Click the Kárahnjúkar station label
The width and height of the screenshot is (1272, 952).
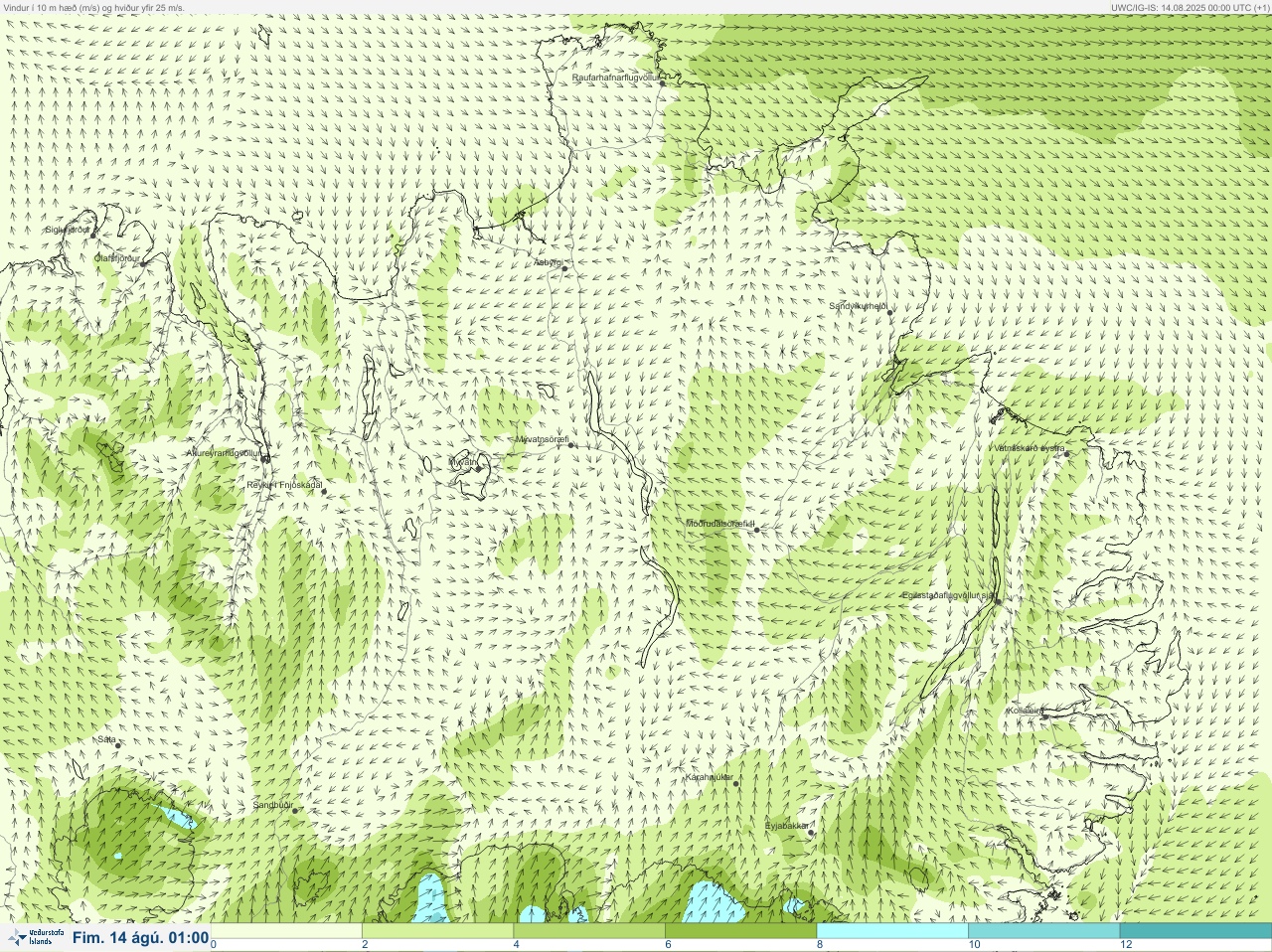(x=710, y=777)
